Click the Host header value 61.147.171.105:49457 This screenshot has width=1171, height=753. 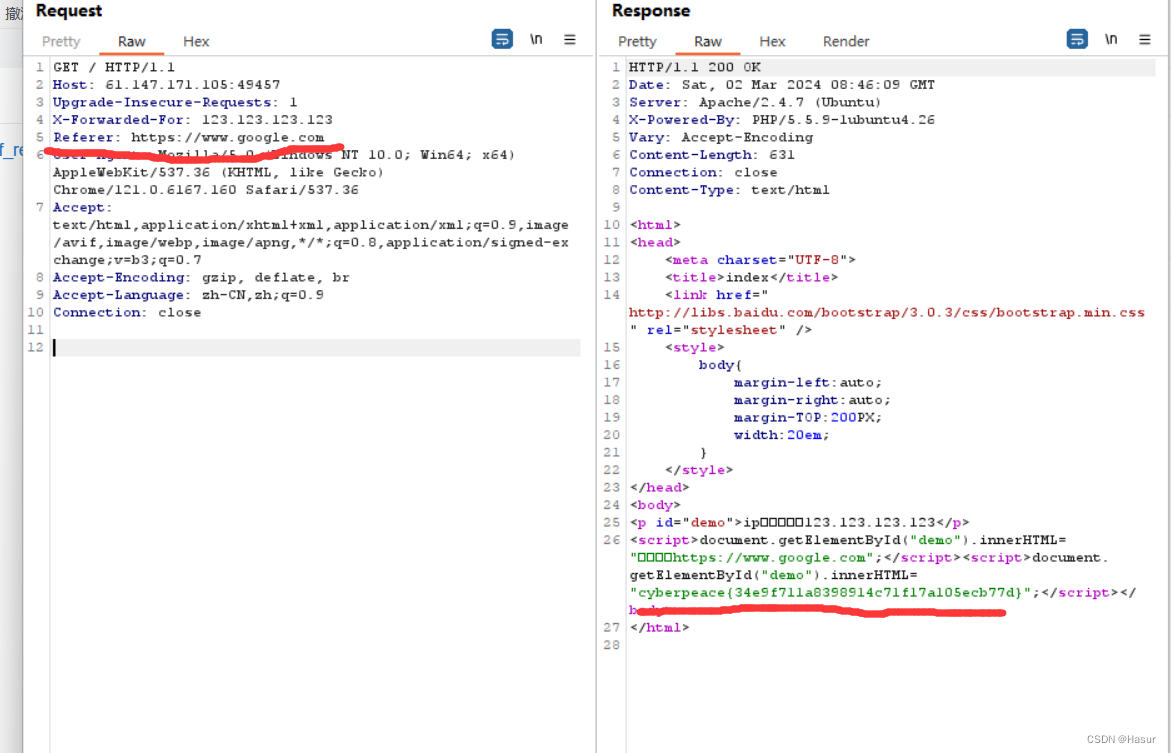193,84
